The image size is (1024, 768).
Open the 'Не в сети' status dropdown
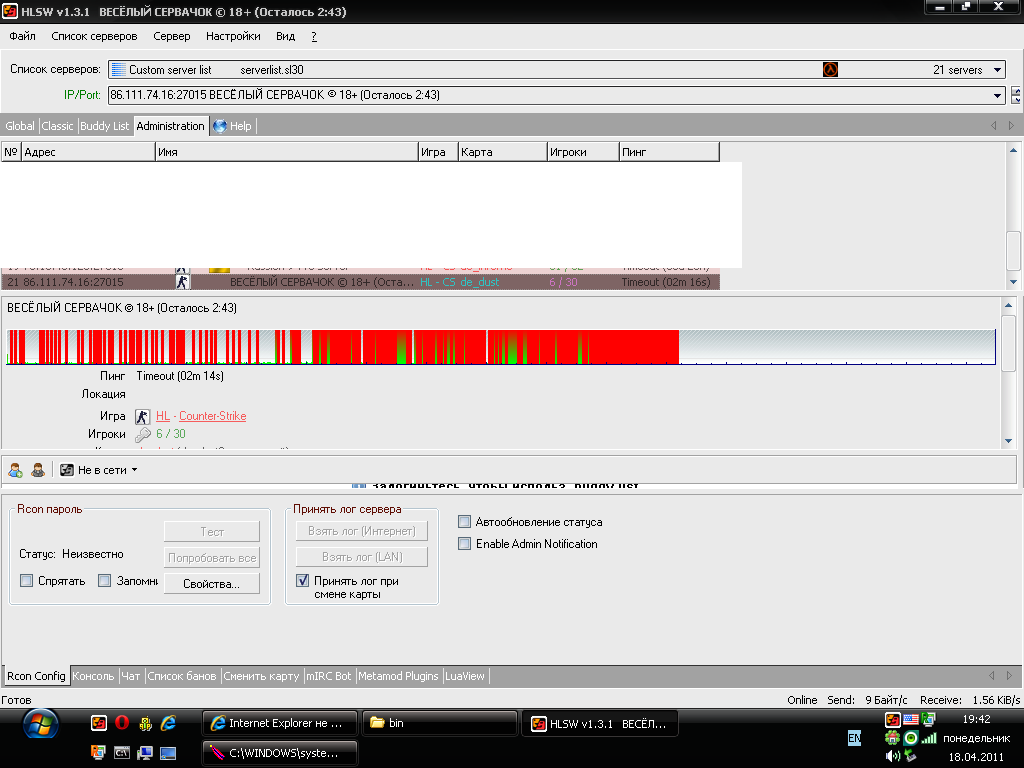[135, 470]
